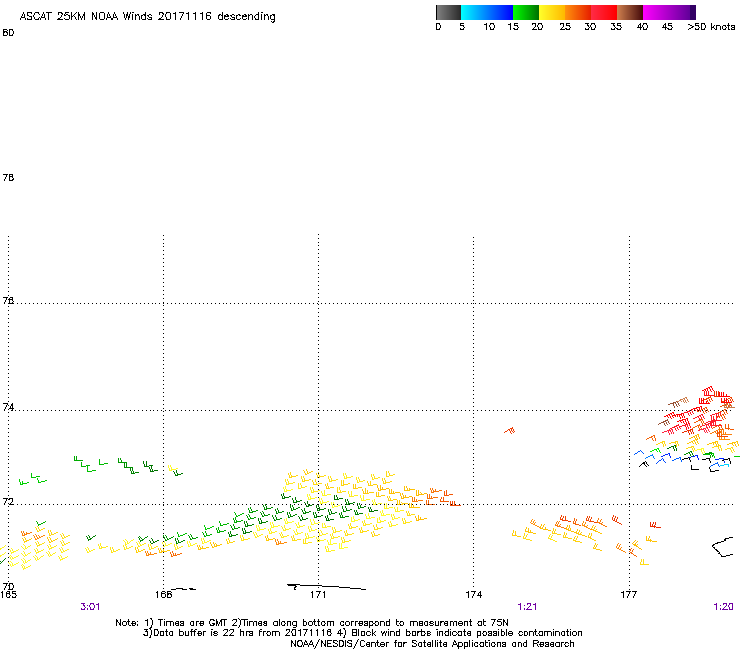The height and width of the screenshot is (650, 740).
Task: Select the brown 35-40 knots color segment
Action: pos(630,12)
